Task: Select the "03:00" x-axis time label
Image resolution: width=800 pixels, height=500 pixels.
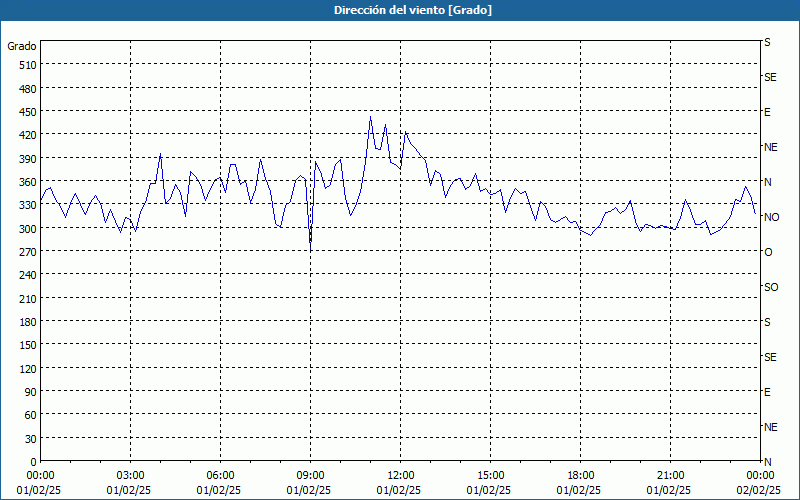Action: (x=130, y=476)
